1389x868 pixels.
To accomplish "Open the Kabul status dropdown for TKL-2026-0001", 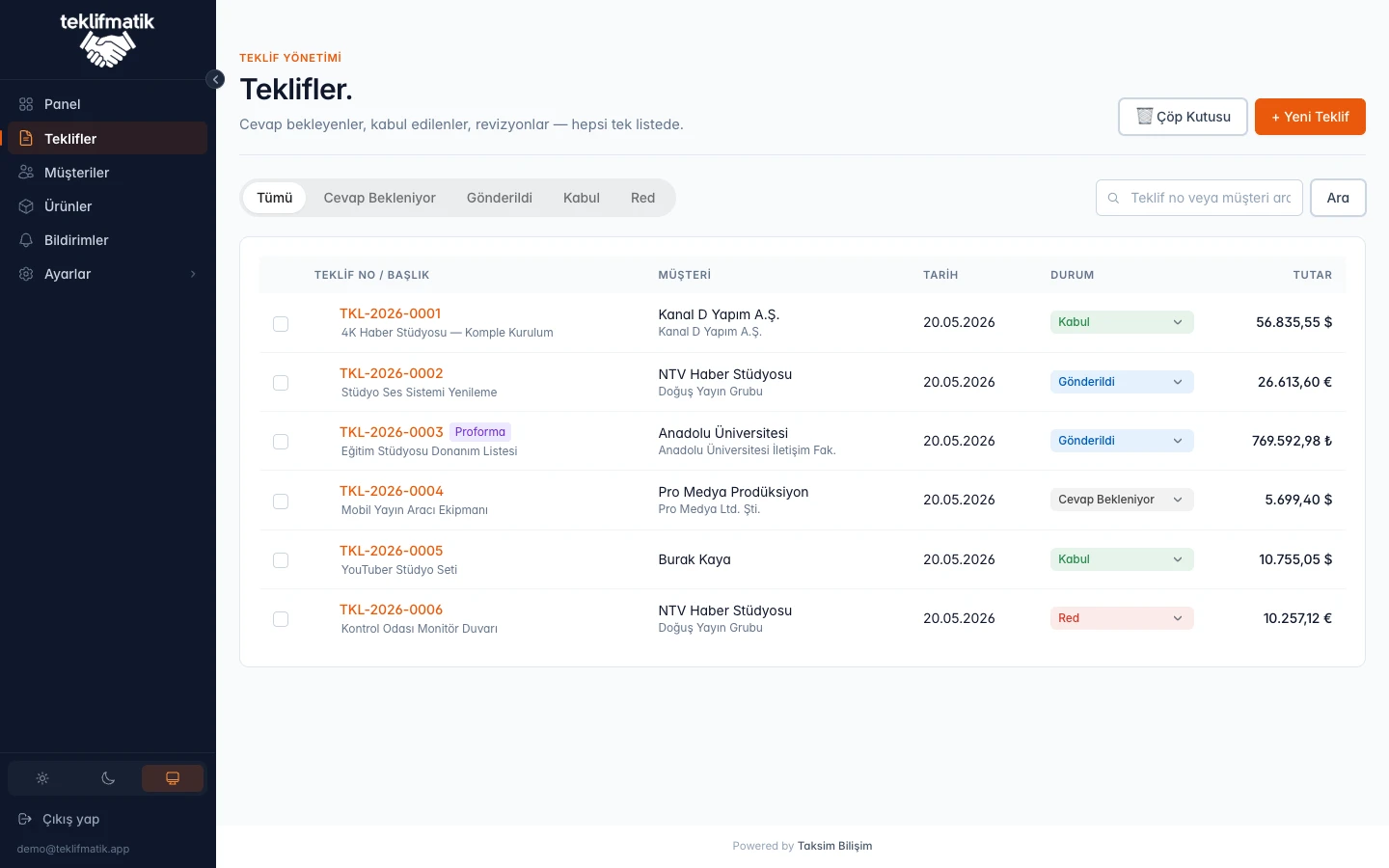I will (x=1122, y=322).
